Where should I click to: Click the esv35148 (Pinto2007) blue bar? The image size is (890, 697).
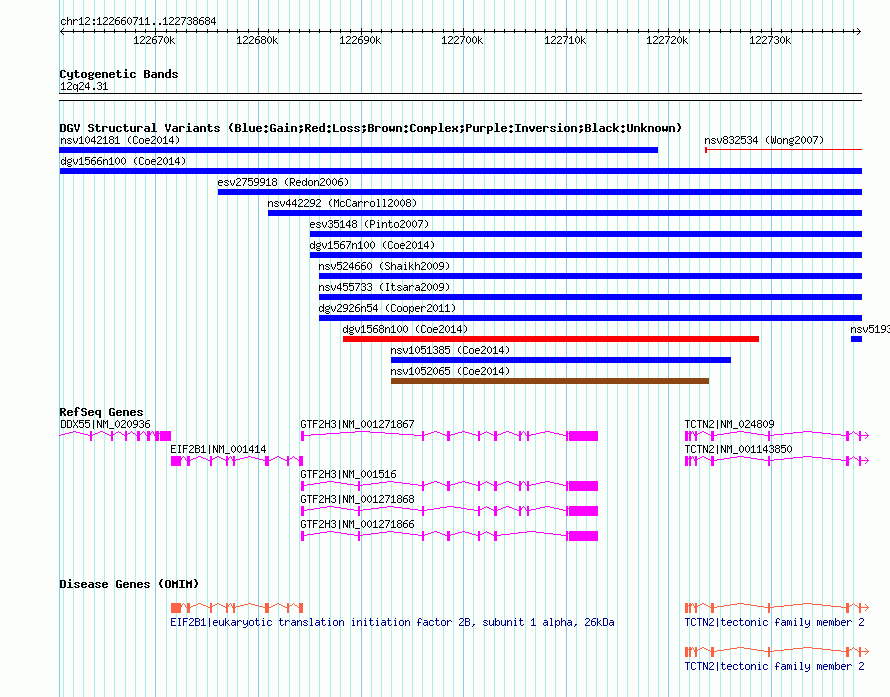click(586, 234)
